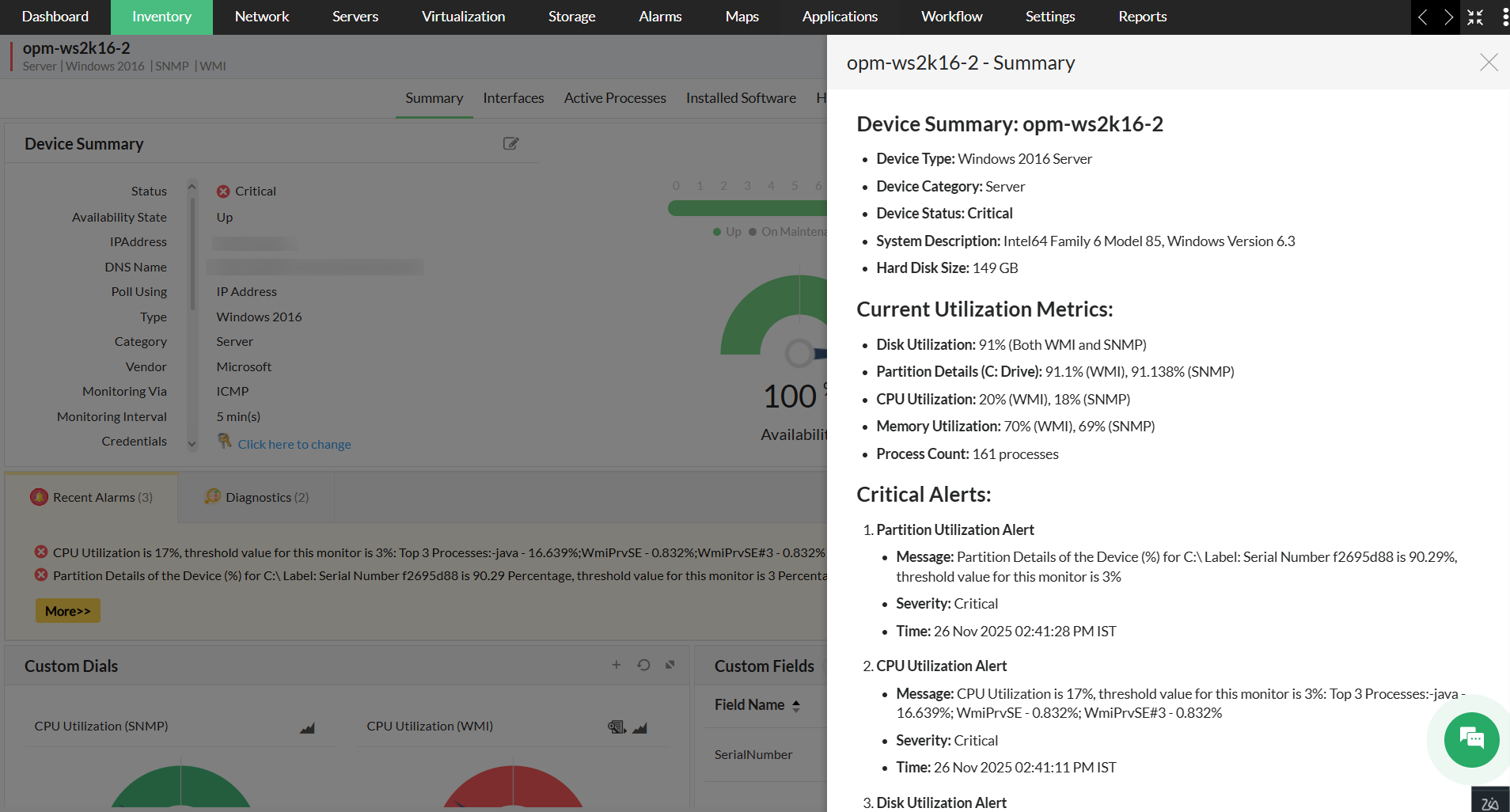Click the Monitoring Interval value 5 min(s)

(x=238, y=416)
